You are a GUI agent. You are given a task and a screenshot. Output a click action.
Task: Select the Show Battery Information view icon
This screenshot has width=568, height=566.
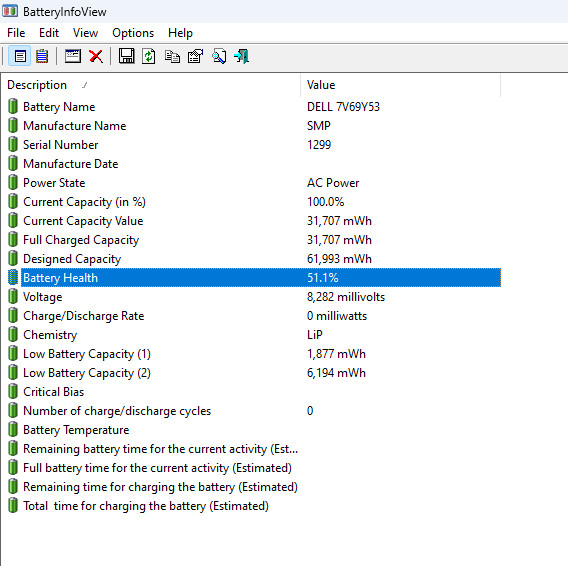coord(20,57)
